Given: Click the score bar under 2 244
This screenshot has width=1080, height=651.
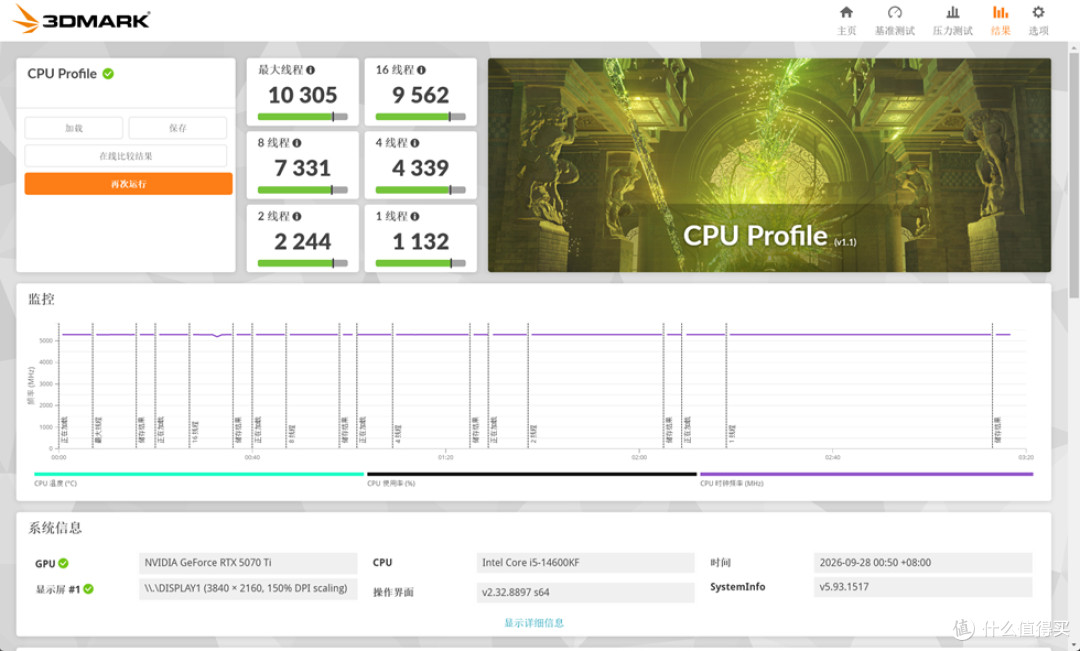Looking at the screenshot, I should (302, 263).
